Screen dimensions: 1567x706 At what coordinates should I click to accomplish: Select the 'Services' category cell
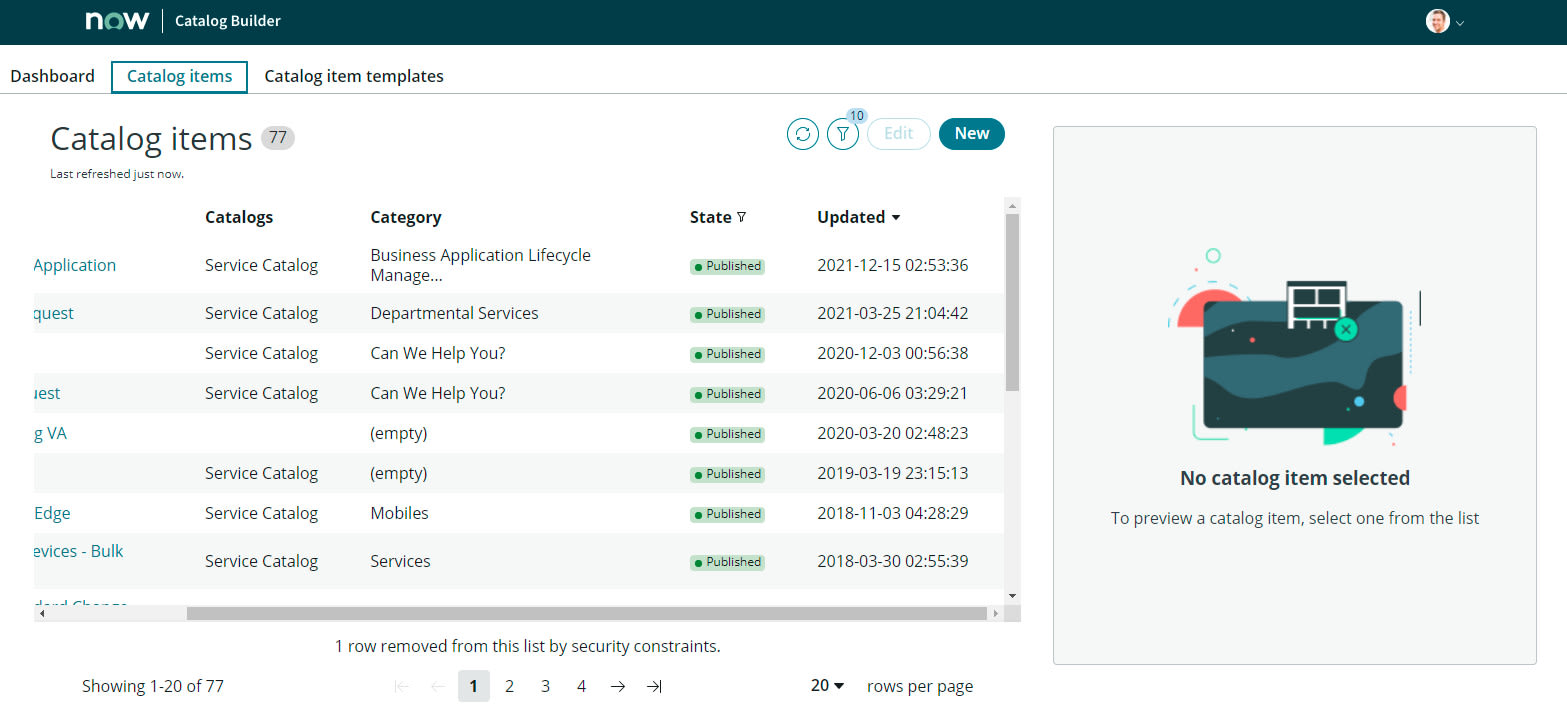400,561
